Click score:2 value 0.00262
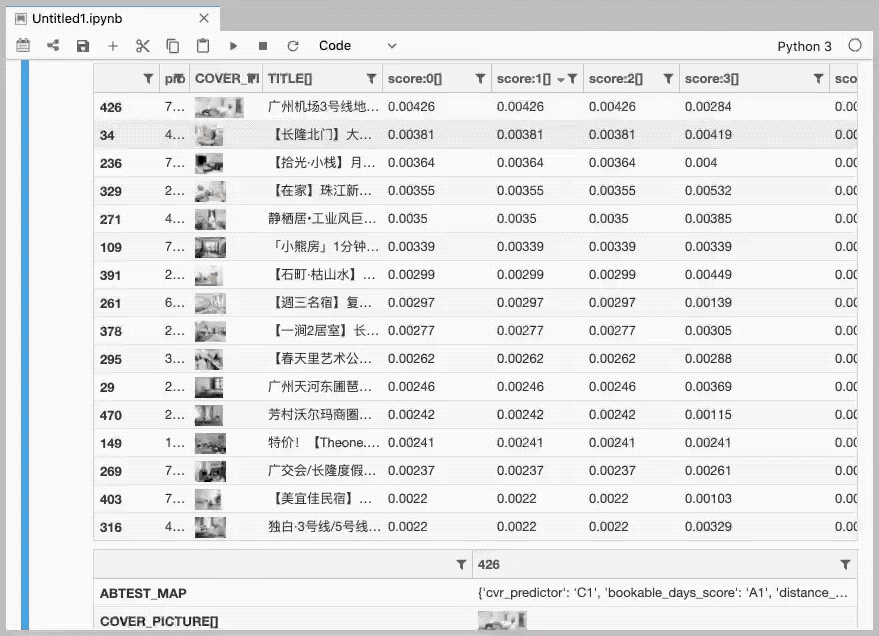The image size is (879, 636). click(612, 359)
